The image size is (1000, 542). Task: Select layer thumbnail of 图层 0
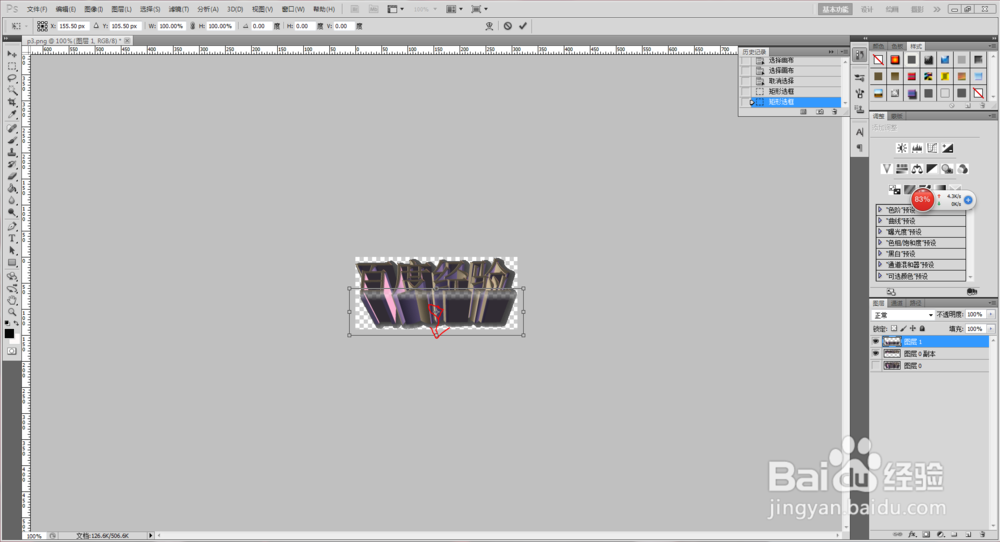892,365
